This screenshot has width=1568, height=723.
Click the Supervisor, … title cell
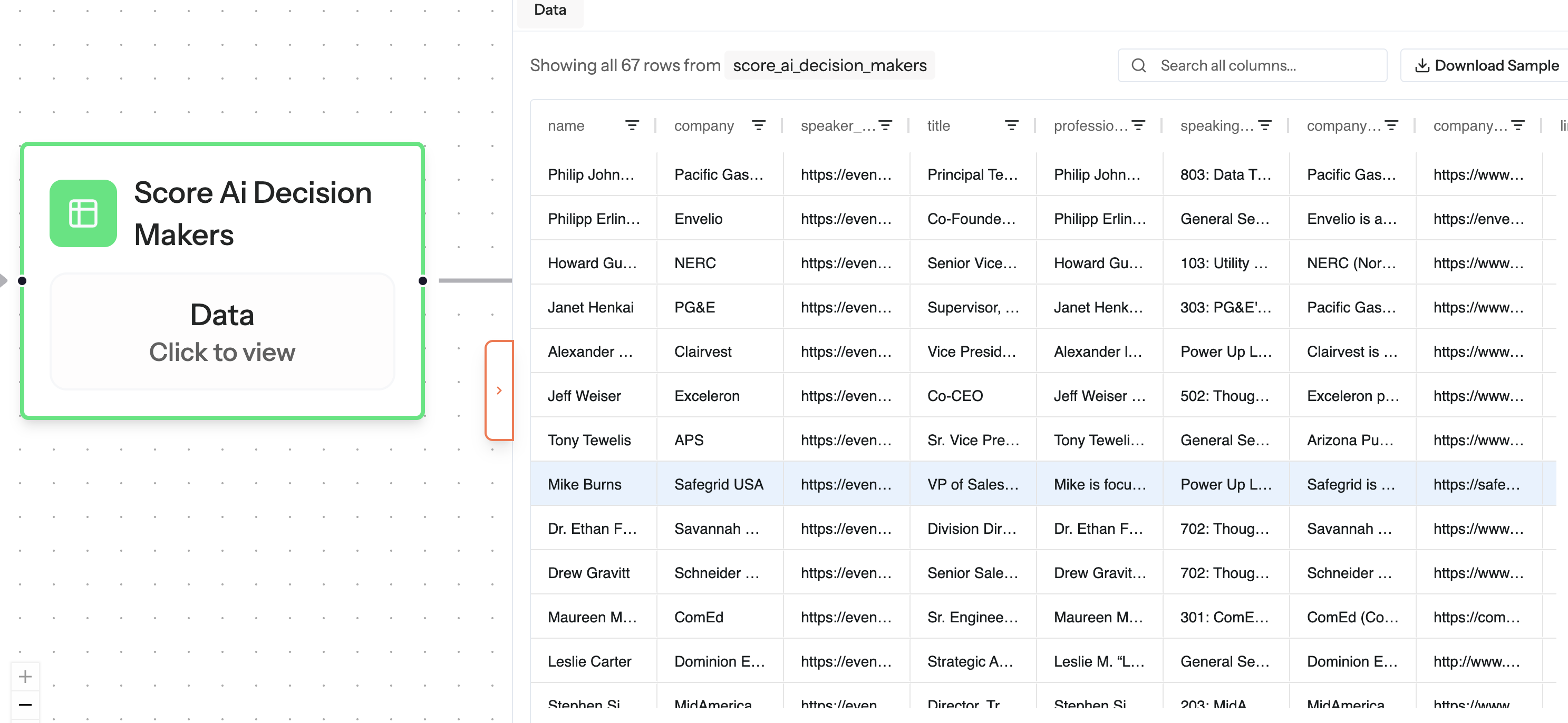pyautogui.click(x=973, y=307)
